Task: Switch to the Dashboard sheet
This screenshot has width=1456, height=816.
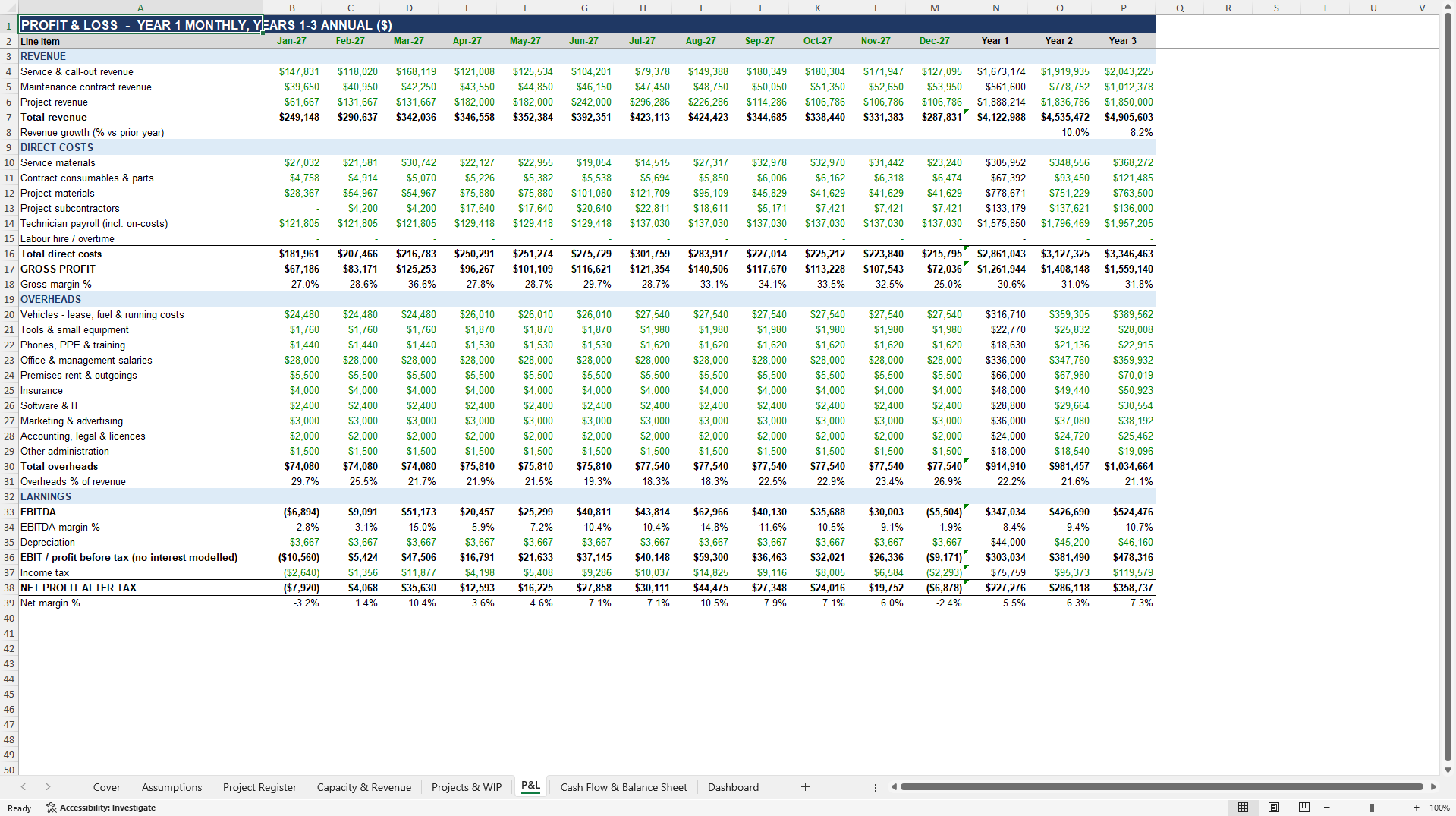Action: click(x=733, y=787)
